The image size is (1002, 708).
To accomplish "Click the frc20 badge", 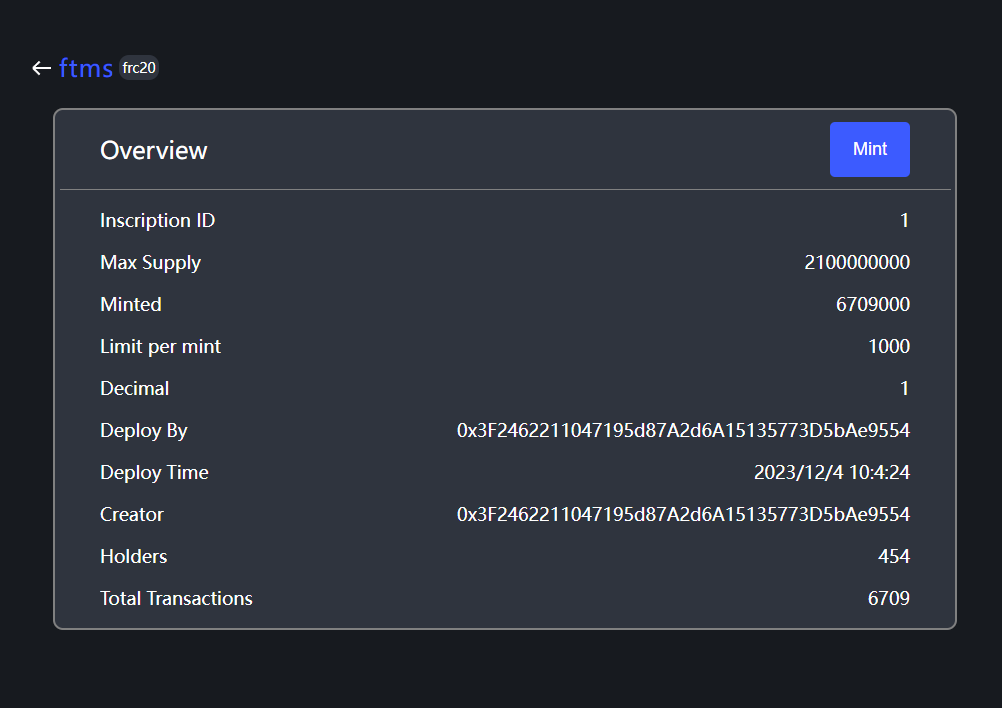I will 139,68.
